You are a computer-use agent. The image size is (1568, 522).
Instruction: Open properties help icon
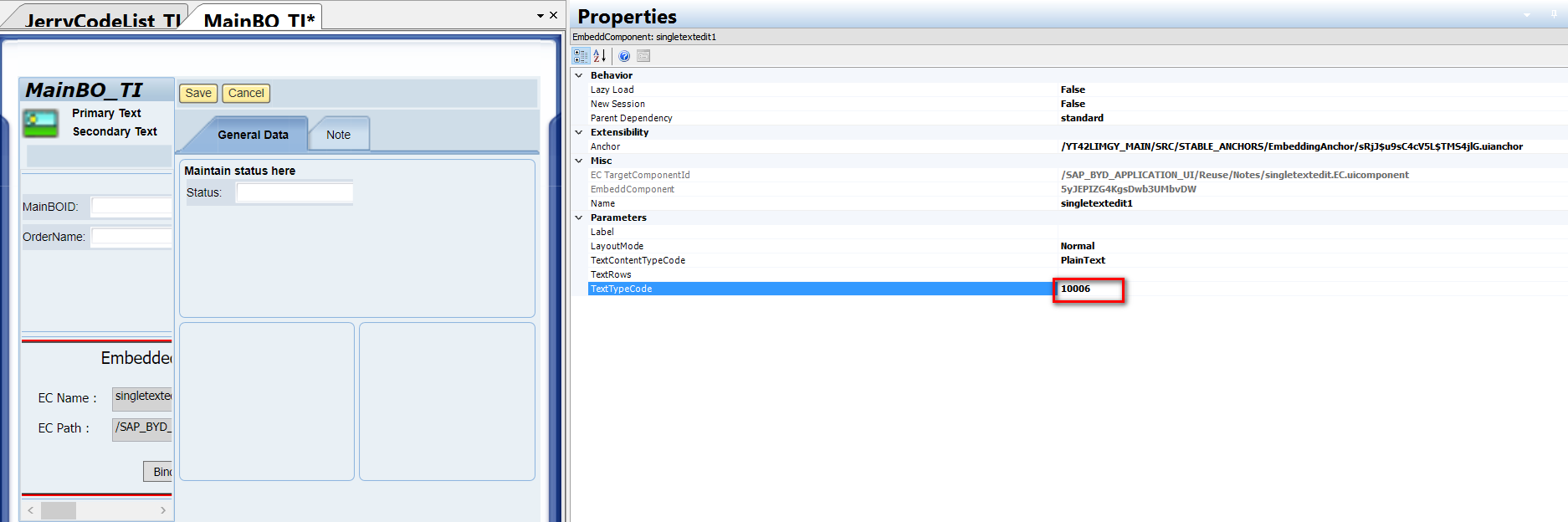(624, 56)
